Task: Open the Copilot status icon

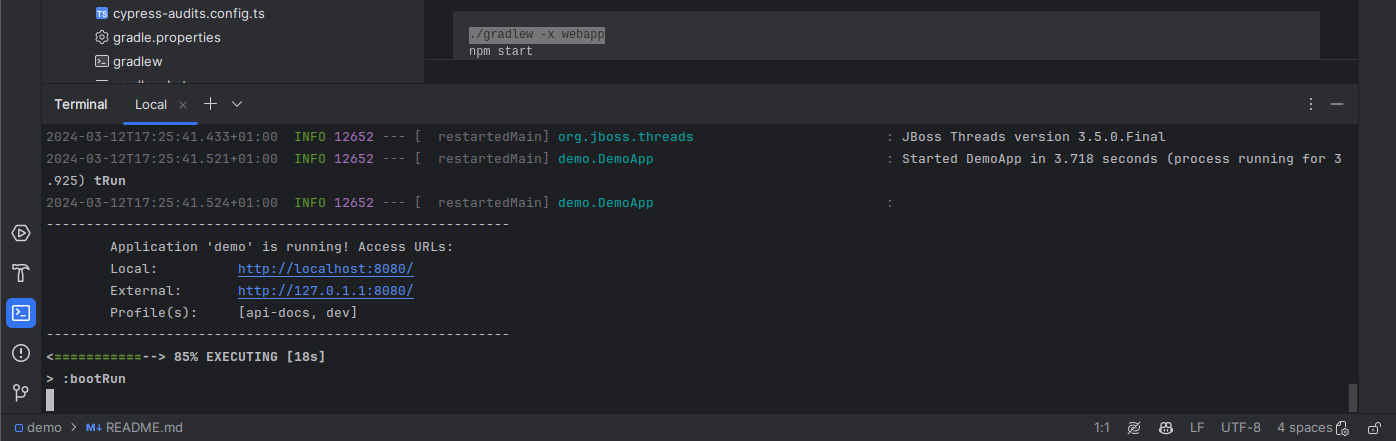Action: click(x=1166, y=427)
